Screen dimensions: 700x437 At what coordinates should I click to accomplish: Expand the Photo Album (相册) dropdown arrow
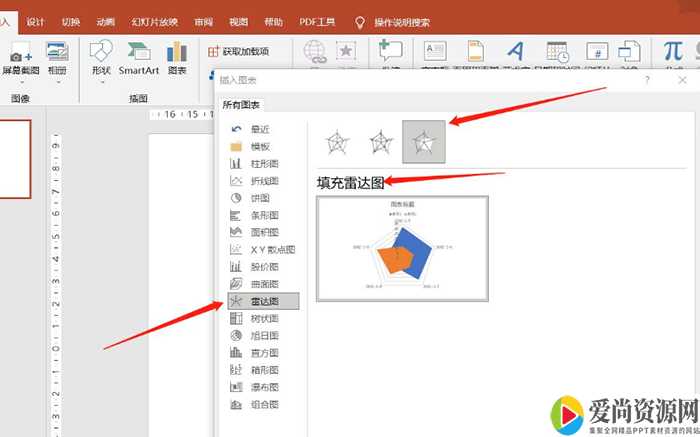tap(57, 82)
